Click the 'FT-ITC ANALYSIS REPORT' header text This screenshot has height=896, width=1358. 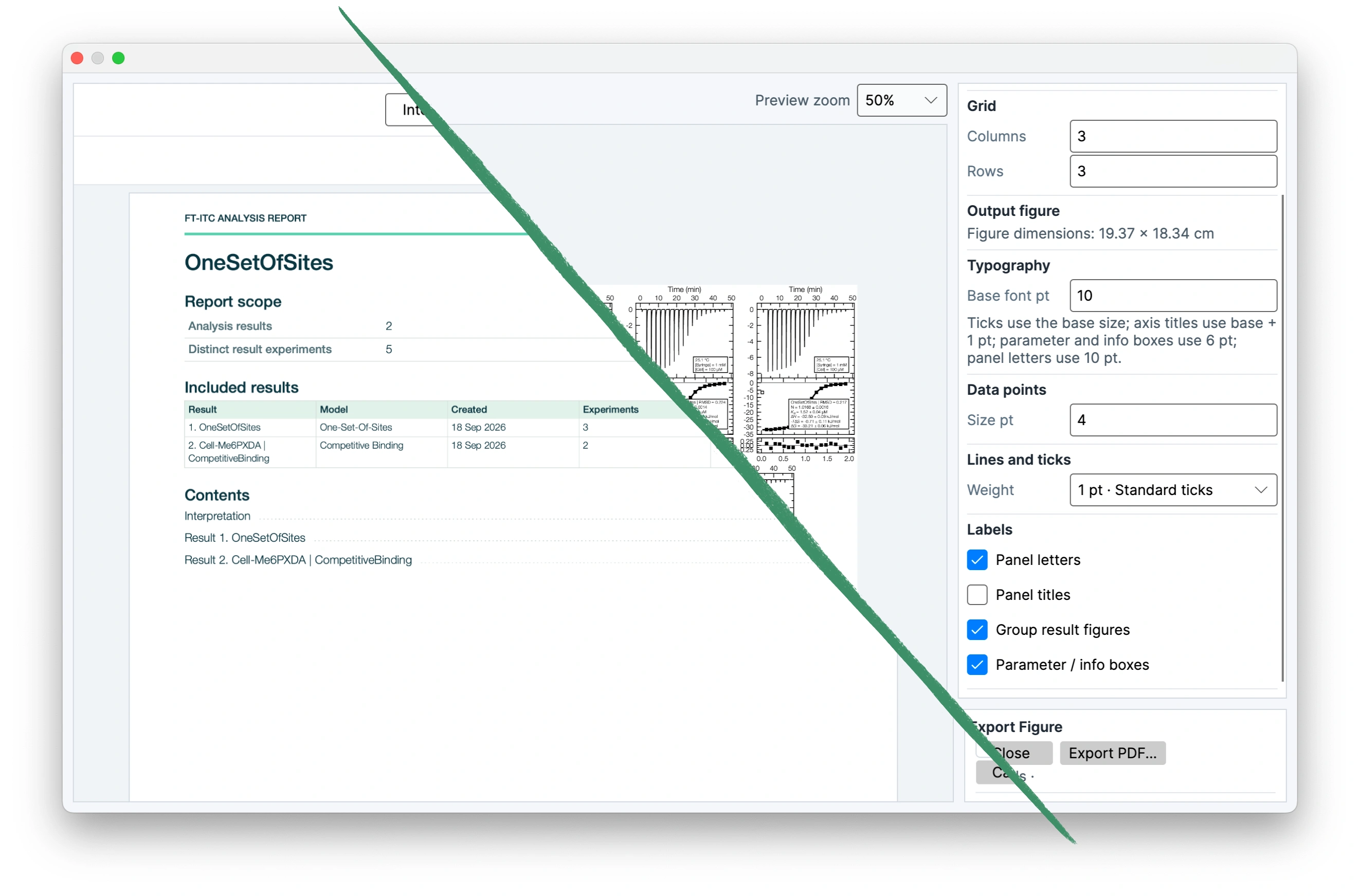(x=245, y=218)
